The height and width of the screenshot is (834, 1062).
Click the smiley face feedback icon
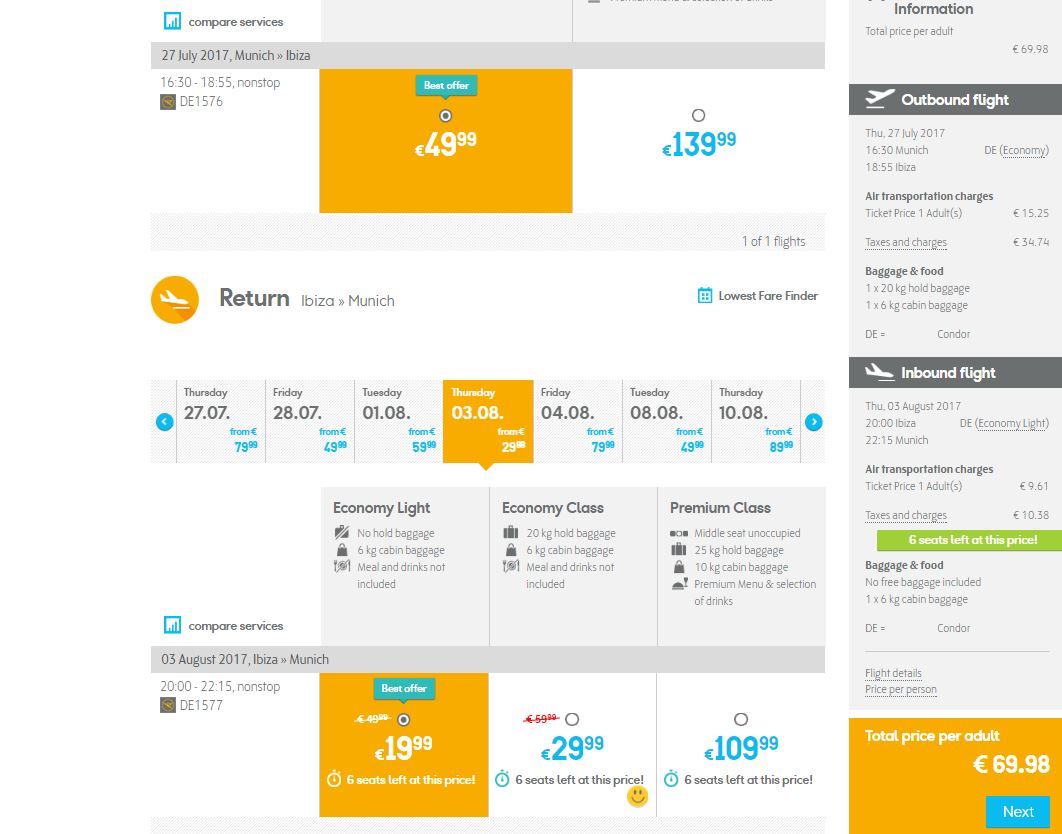[x=637, y=796]
